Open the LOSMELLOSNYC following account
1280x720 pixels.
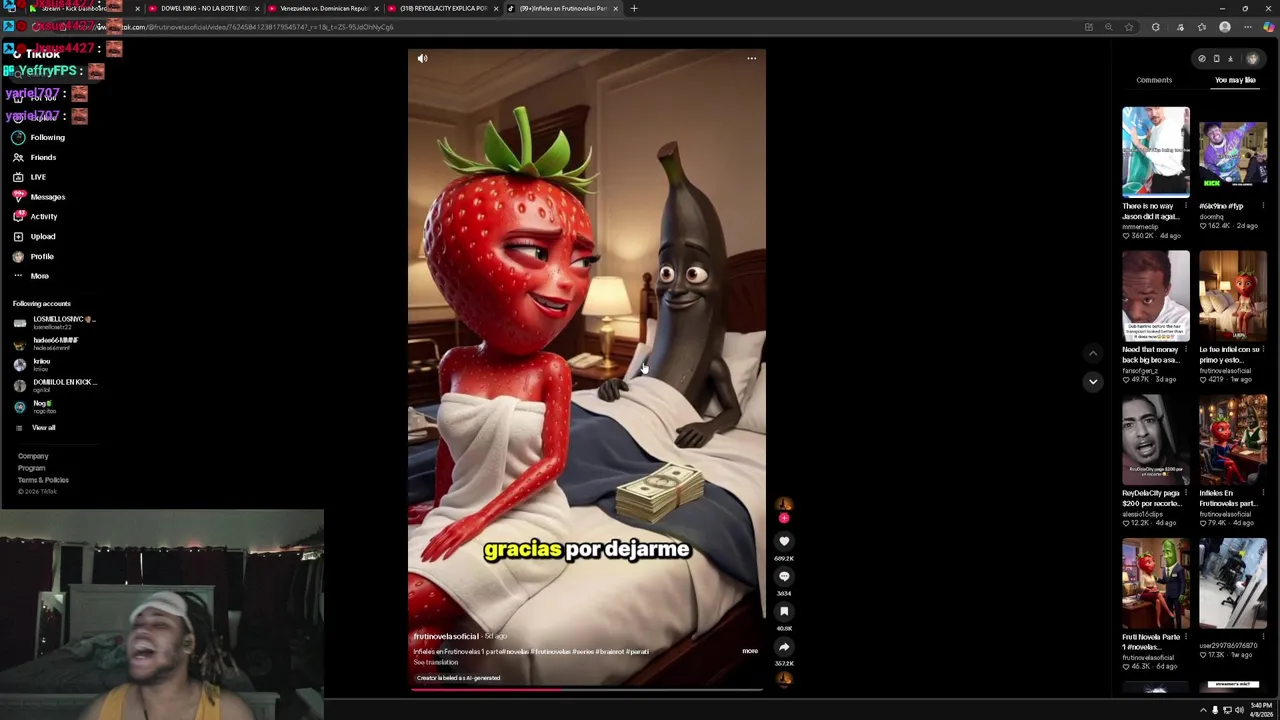point(55,322)
